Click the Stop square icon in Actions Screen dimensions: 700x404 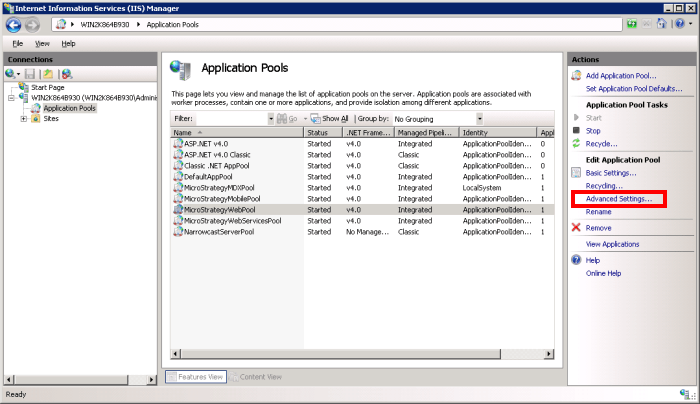[576, 130]
